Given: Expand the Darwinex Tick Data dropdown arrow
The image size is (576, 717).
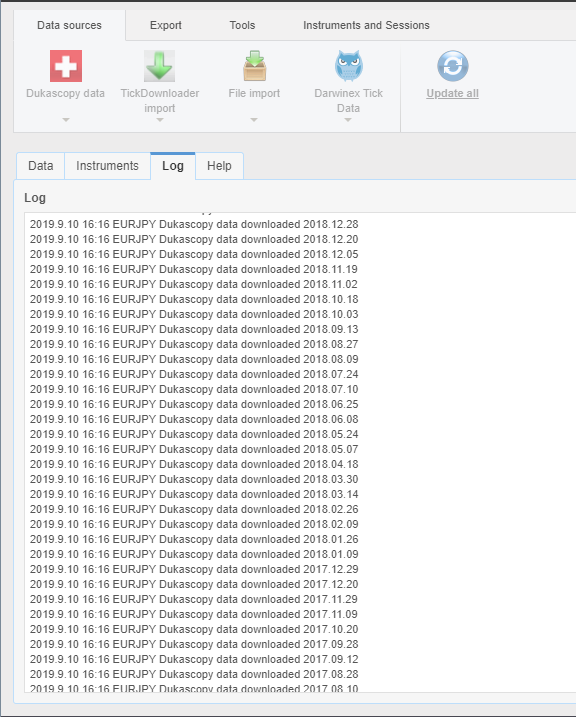Looking at the screenshot, I should click(x=348, y=120).
